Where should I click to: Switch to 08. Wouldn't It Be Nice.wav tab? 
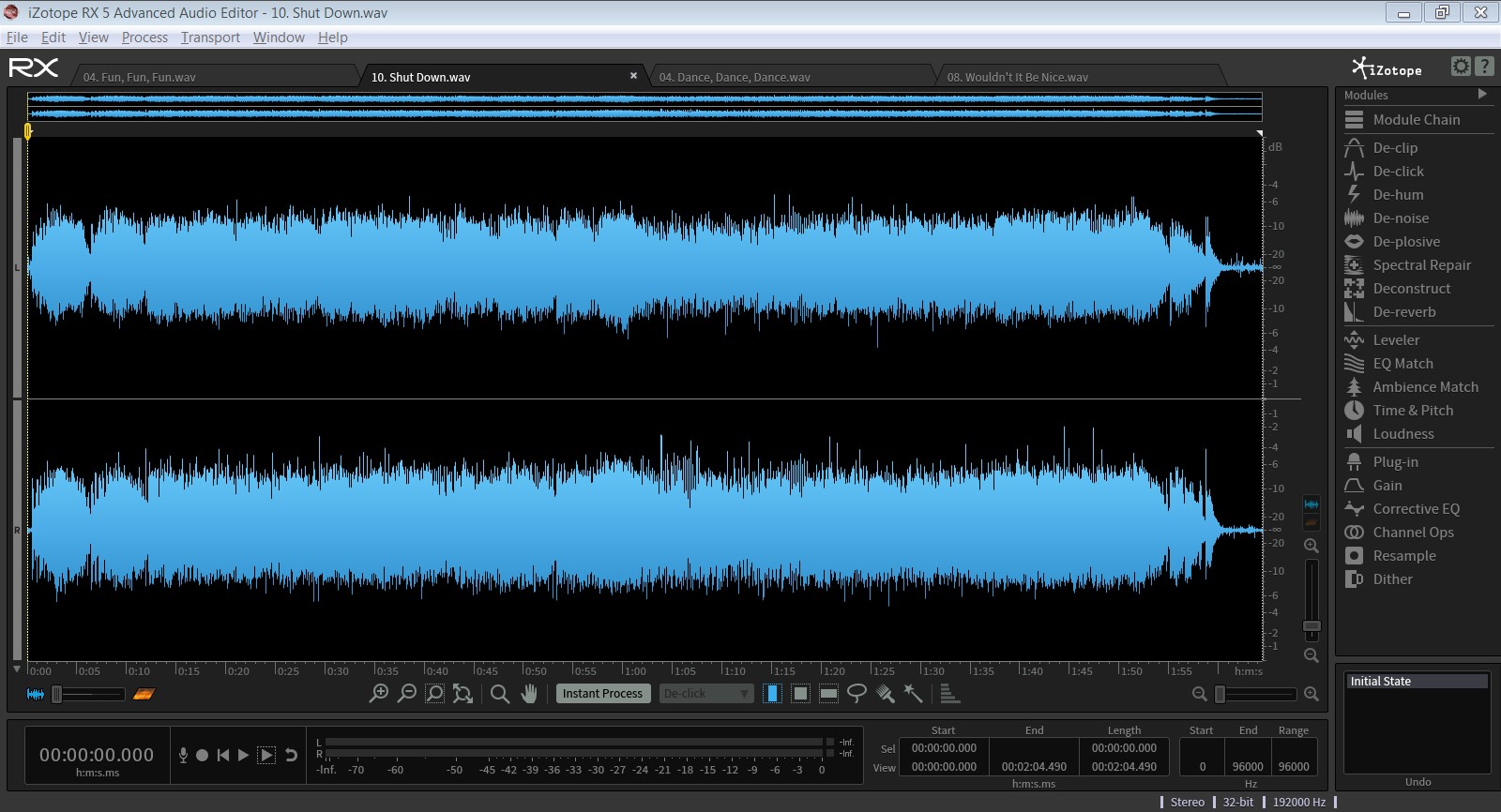pyautogui.click(x=1079, y=77)
